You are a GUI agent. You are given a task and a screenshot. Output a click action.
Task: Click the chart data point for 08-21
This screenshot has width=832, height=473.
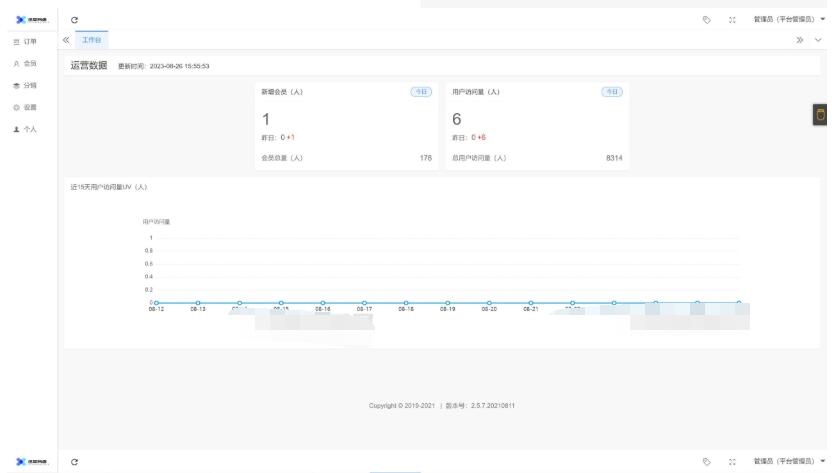[x=531, y=303]
